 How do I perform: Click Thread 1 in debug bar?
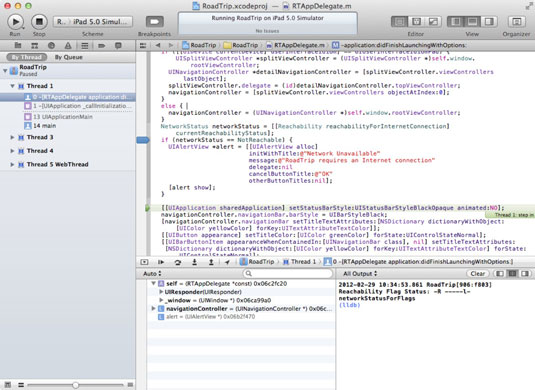(299, 262)
